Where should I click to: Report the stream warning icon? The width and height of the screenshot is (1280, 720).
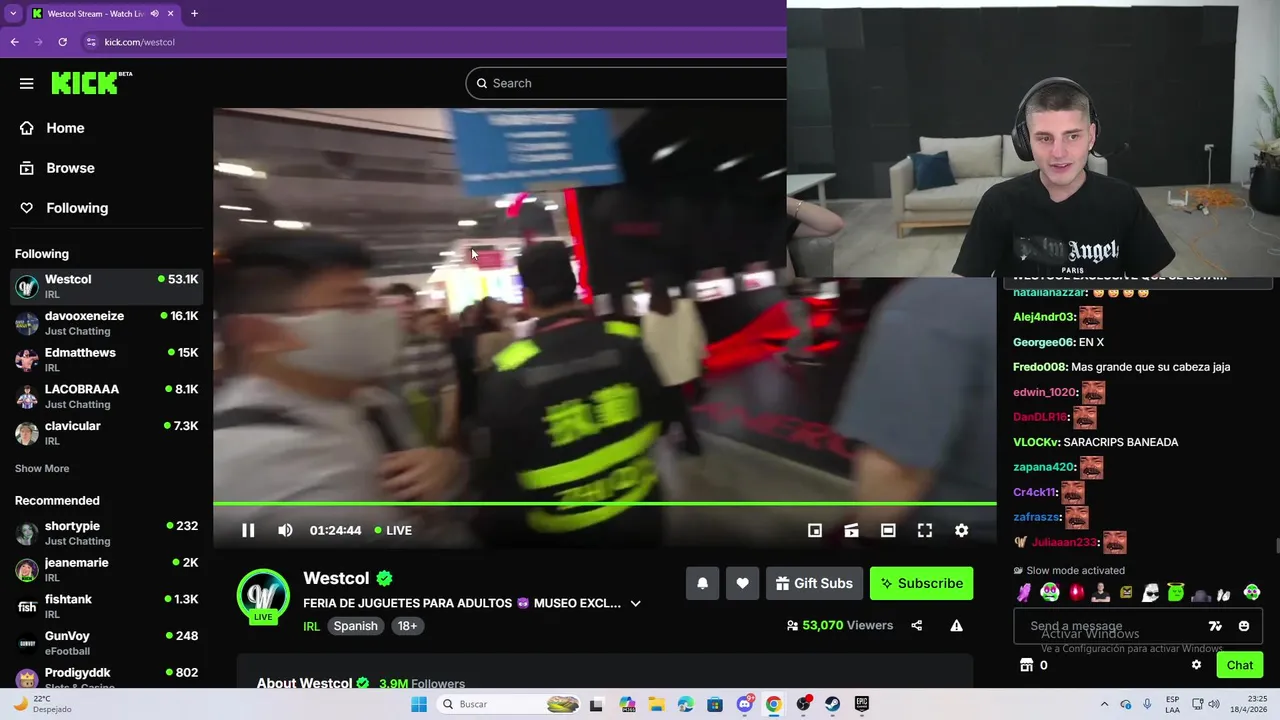tap(956, 626)
